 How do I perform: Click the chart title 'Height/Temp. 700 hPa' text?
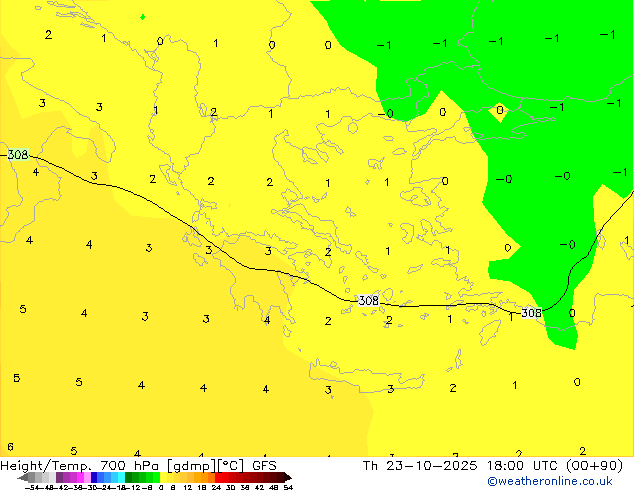coord(80,466)
